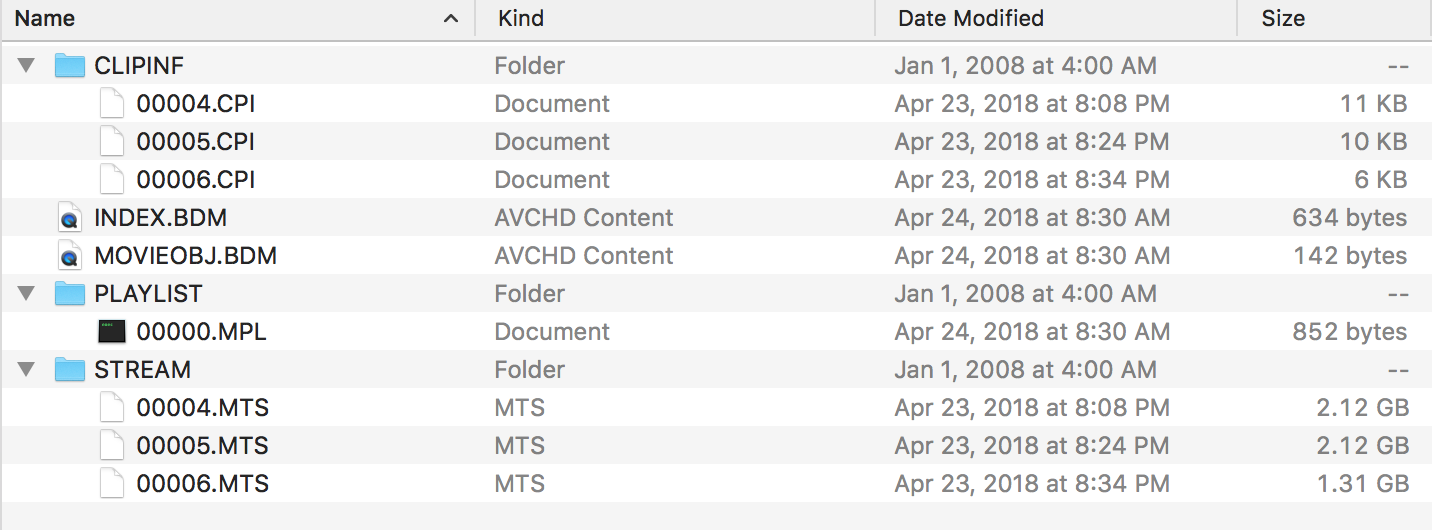Click the INDEX.BDM QuickTime file icon
Image resolution: width=1432 pixels, height=530 pixels.
(69, 218)
